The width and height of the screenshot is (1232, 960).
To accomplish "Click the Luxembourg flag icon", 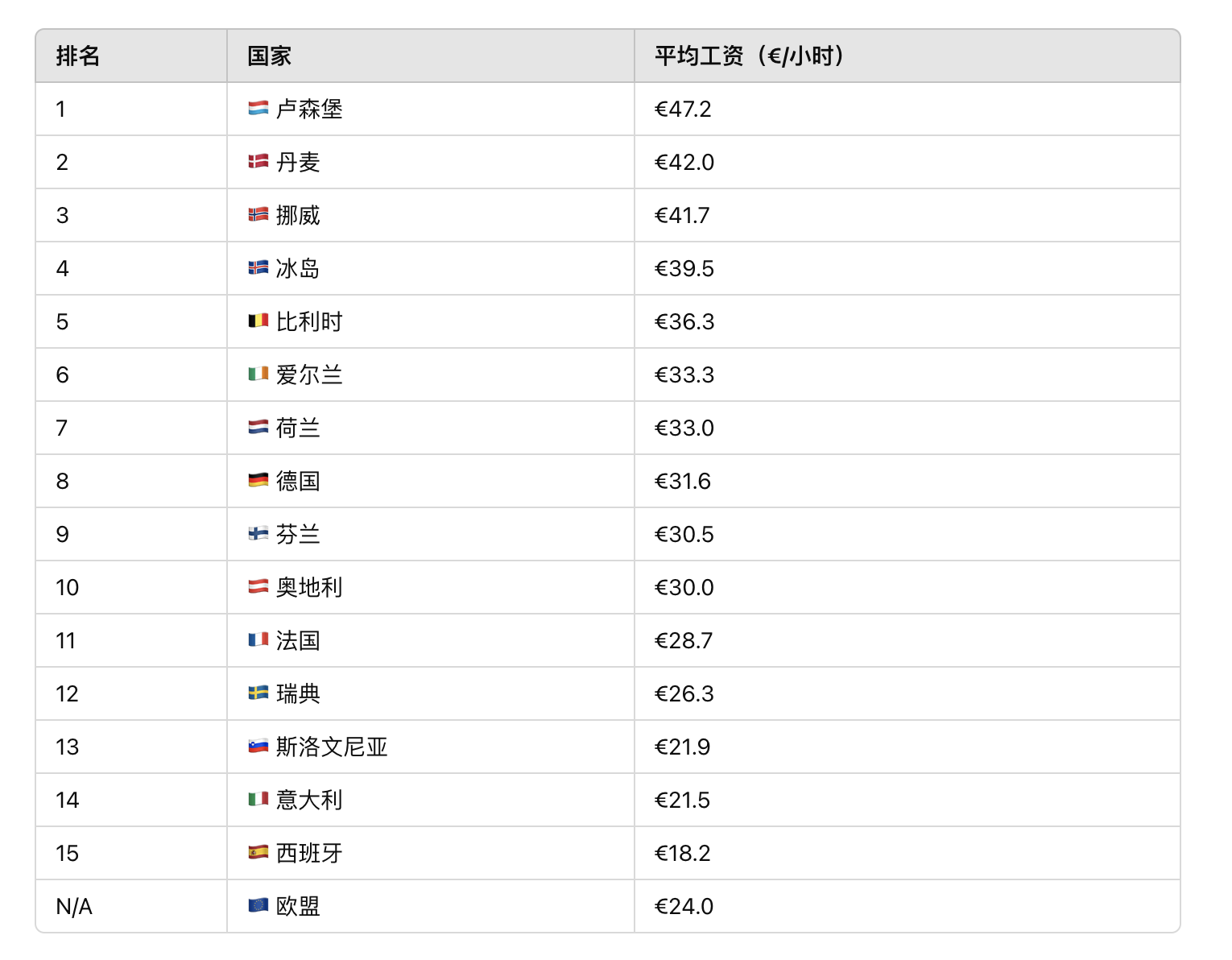I will pyautogui.click(x=258, y=108).
